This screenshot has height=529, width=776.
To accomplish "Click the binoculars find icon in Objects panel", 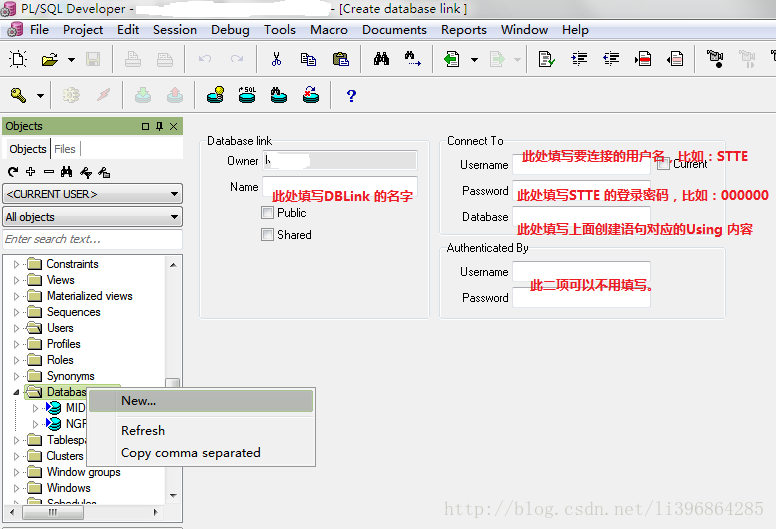I will point(66,172).
